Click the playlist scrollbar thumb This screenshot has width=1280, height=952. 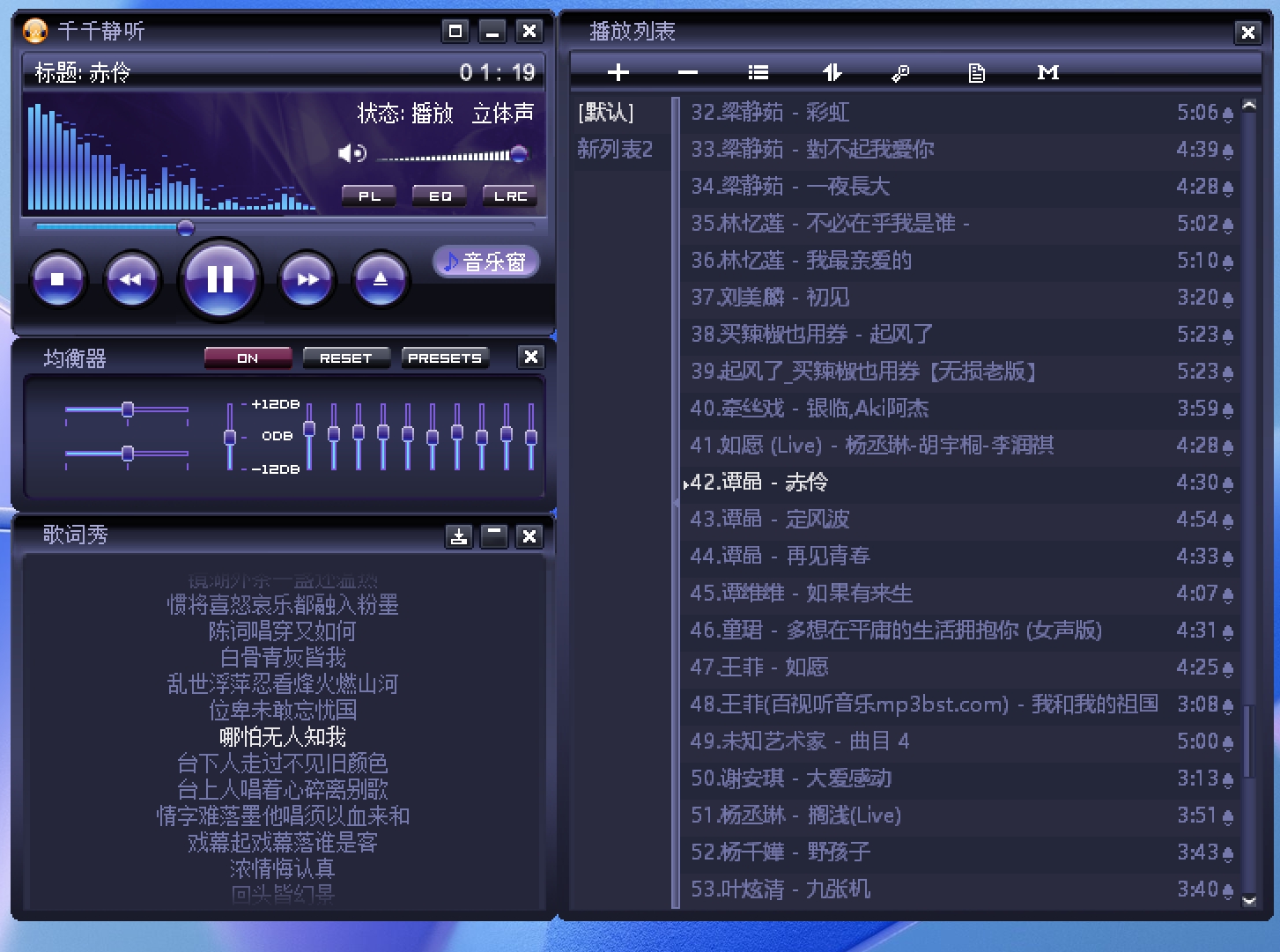(1248, 741)
